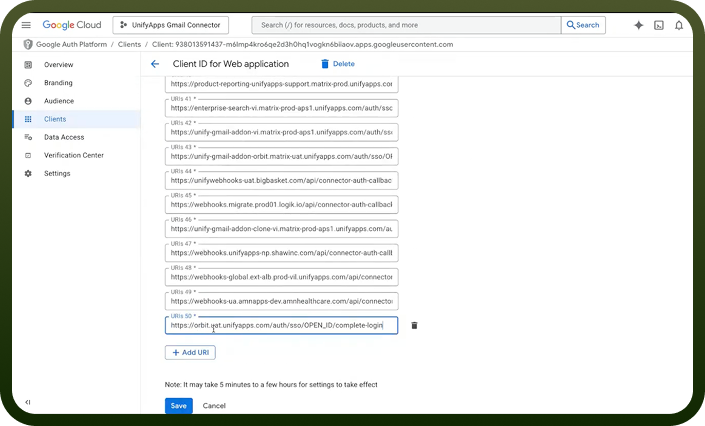
Task: Save the client settings
Action: (178, 406)
